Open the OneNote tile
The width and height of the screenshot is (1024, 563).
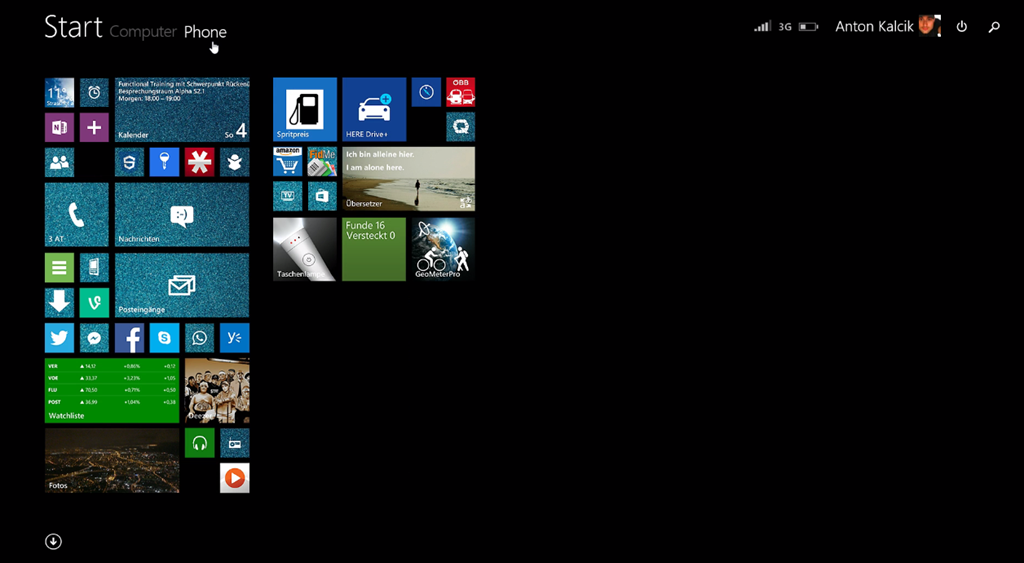(59, 127)
